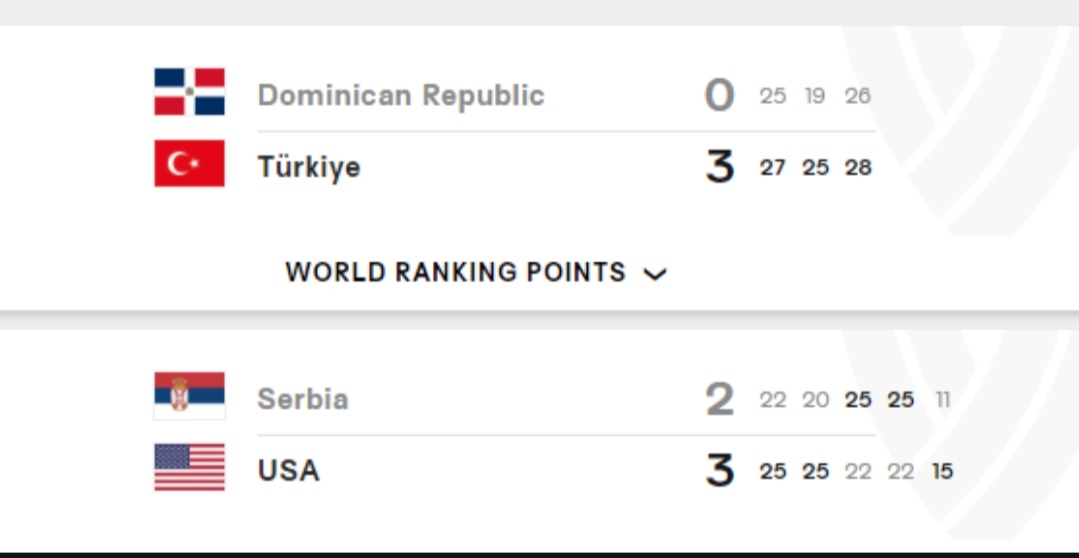1079x558 pixels.
Task: Expand the World Ranking Points section
Action: (476, 272)
